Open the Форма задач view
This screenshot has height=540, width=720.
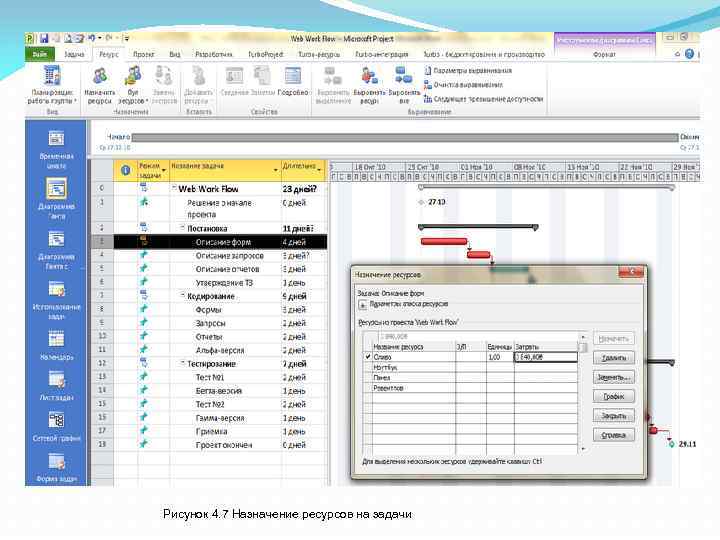coord(56,467)
